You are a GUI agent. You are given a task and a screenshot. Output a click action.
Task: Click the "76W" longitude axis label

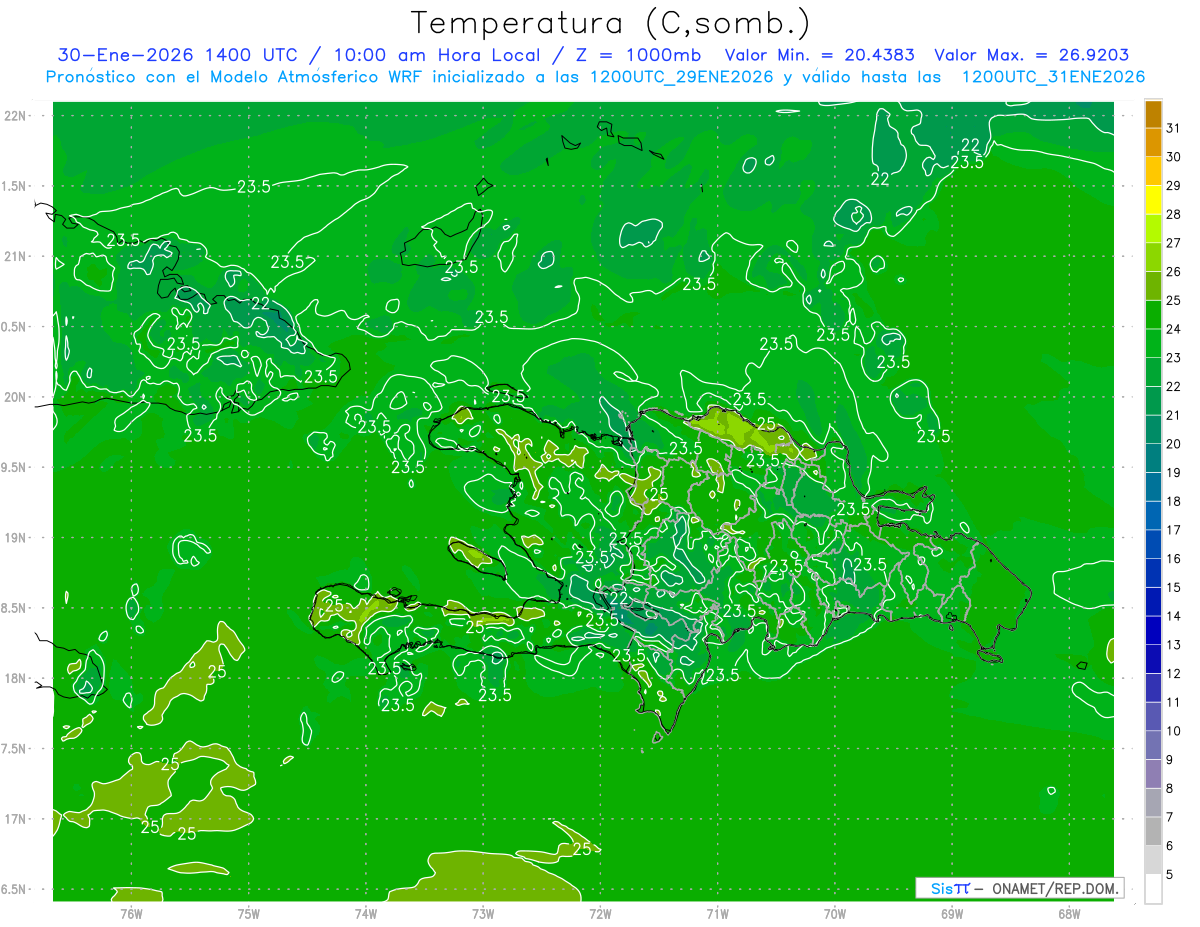coord(132,914)
